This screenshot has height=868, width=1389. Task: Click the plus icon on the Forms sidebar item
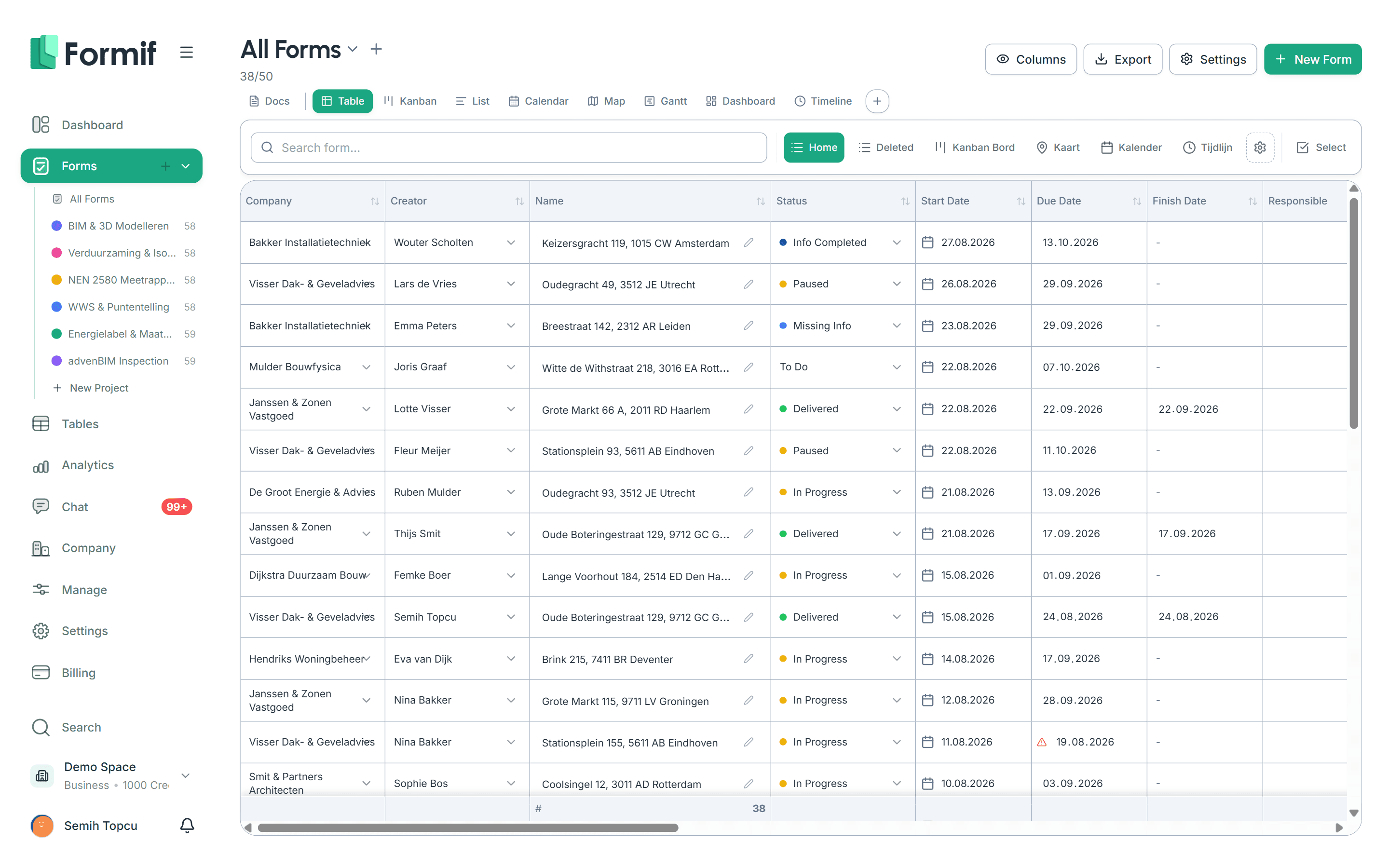pos(165,166)
